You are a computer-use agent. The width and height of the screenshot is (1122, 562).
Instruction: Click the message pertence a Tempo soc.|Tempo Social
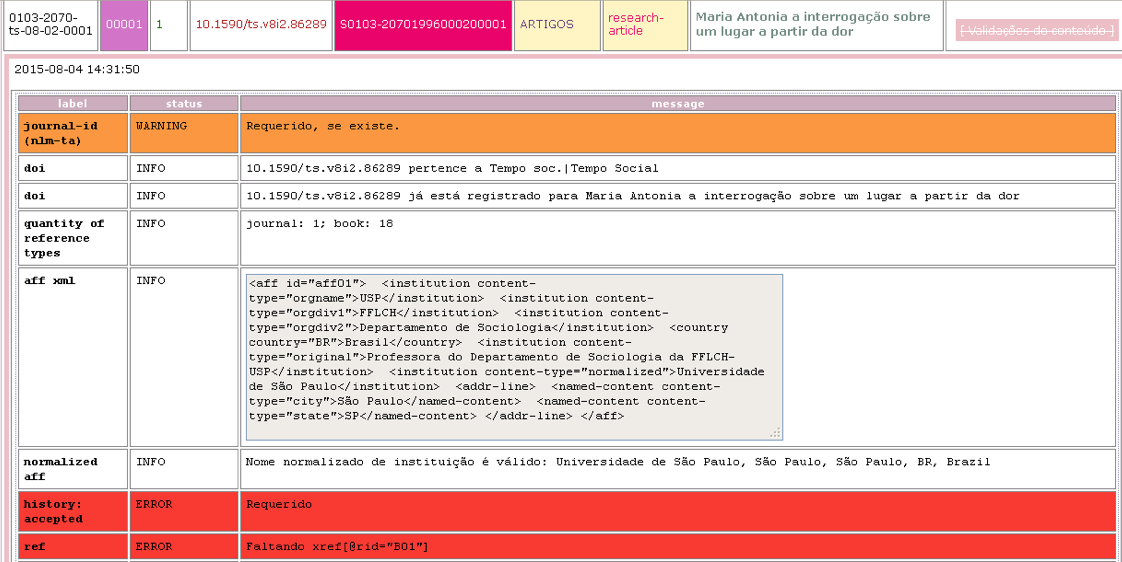pos(678,168)
